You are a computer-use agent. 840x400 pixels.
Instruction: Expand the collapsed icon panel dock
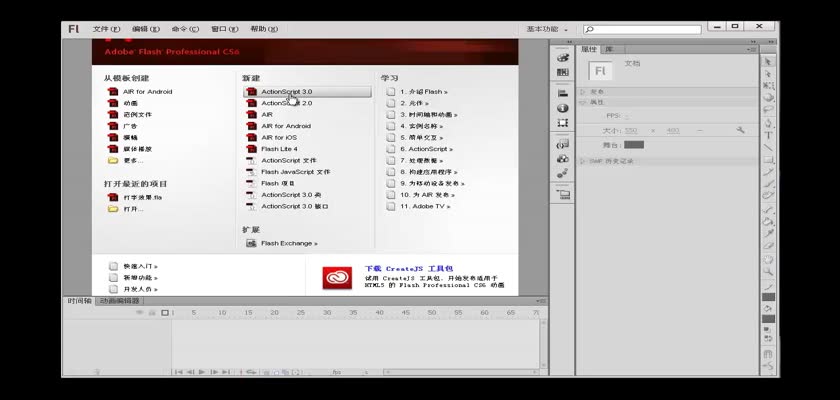569,41
